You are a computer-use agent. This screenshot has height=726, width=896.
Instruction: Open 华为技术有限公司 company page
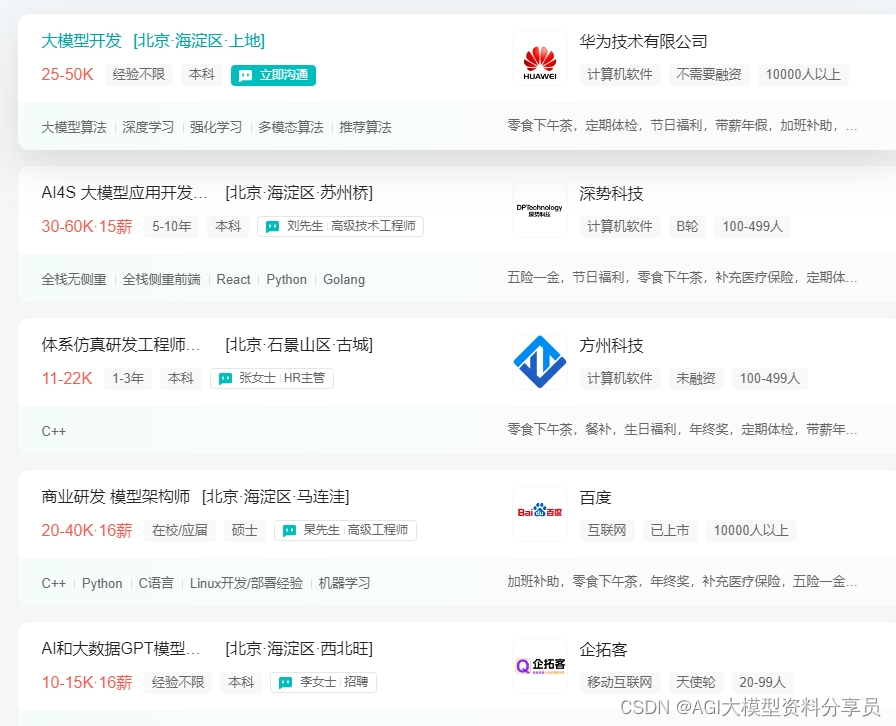point(643,42)
